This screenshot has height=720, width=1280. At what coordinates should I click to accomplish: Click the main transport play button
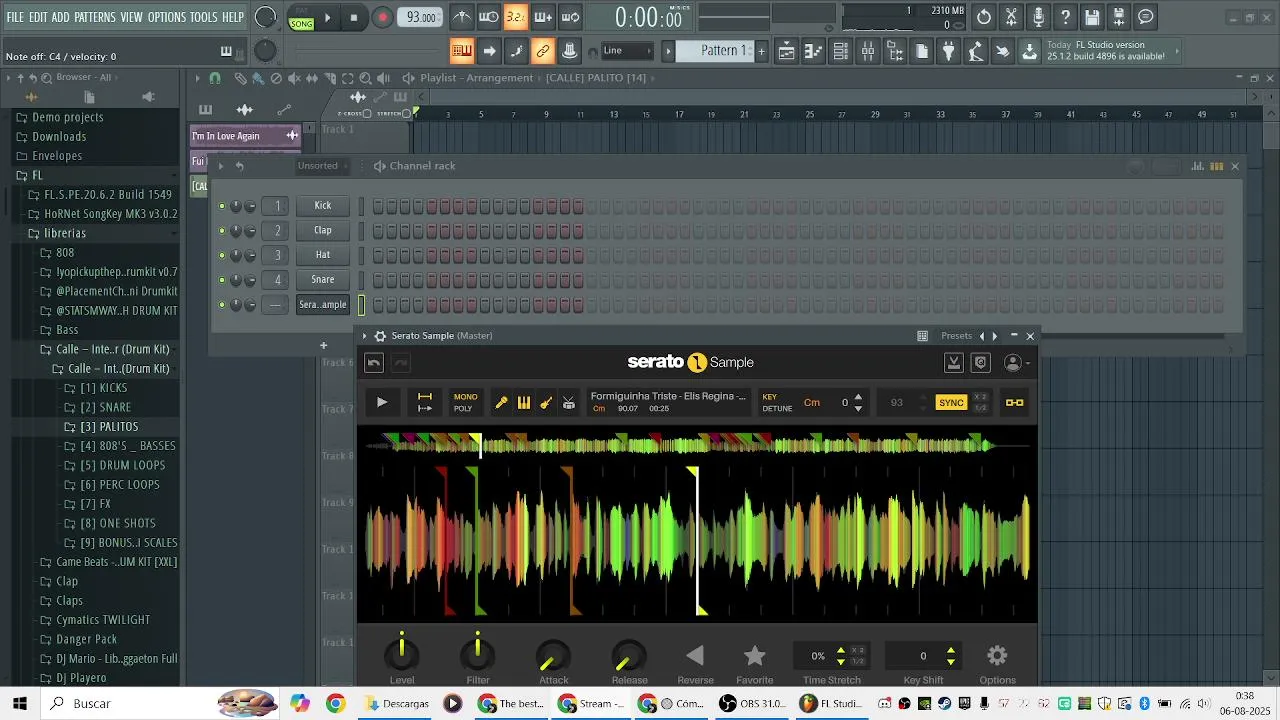click(x=327, y=18)
